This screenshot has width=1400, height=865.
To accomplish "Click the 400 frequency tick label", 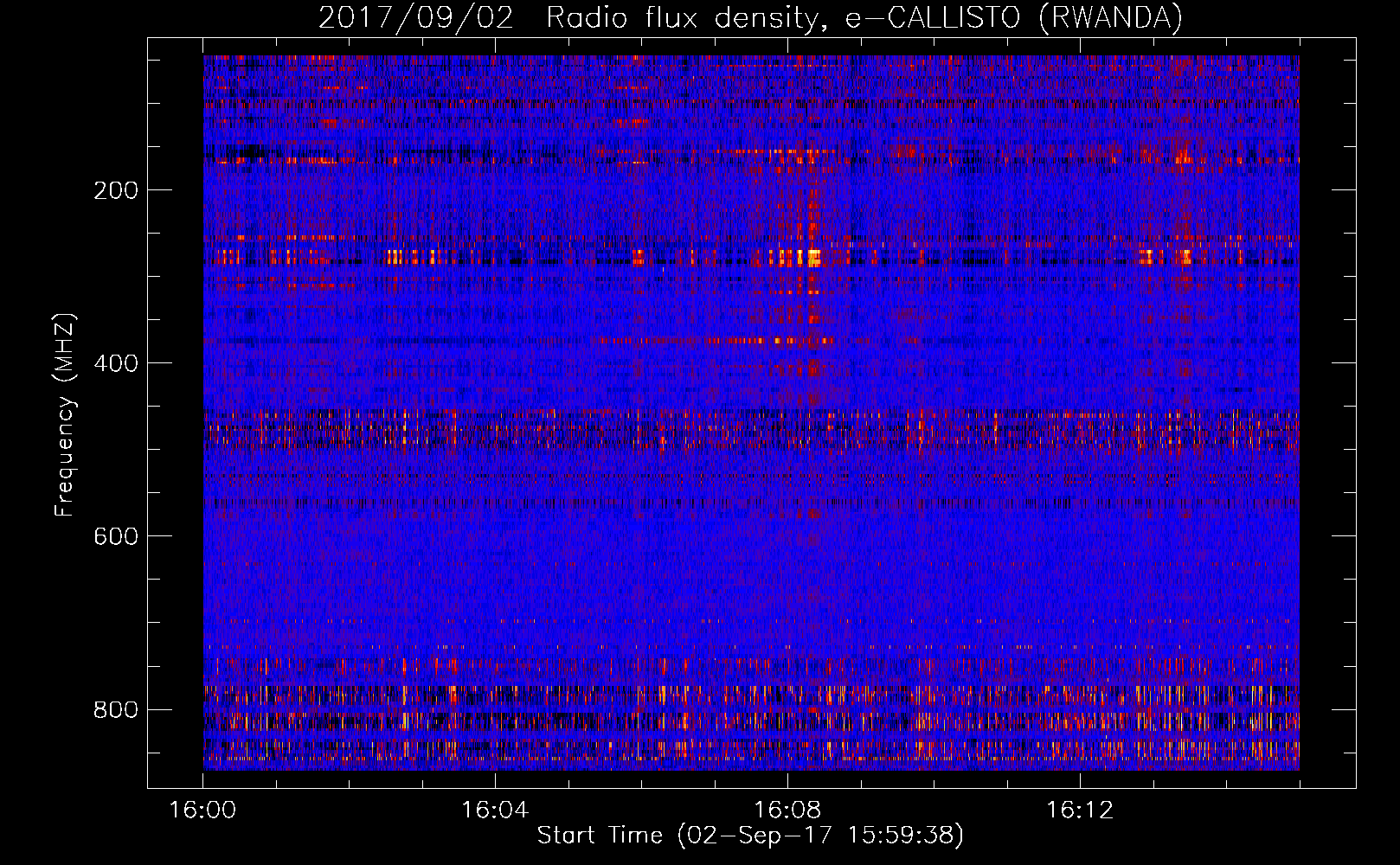I will pyautogui.click(x=116, y=363).
